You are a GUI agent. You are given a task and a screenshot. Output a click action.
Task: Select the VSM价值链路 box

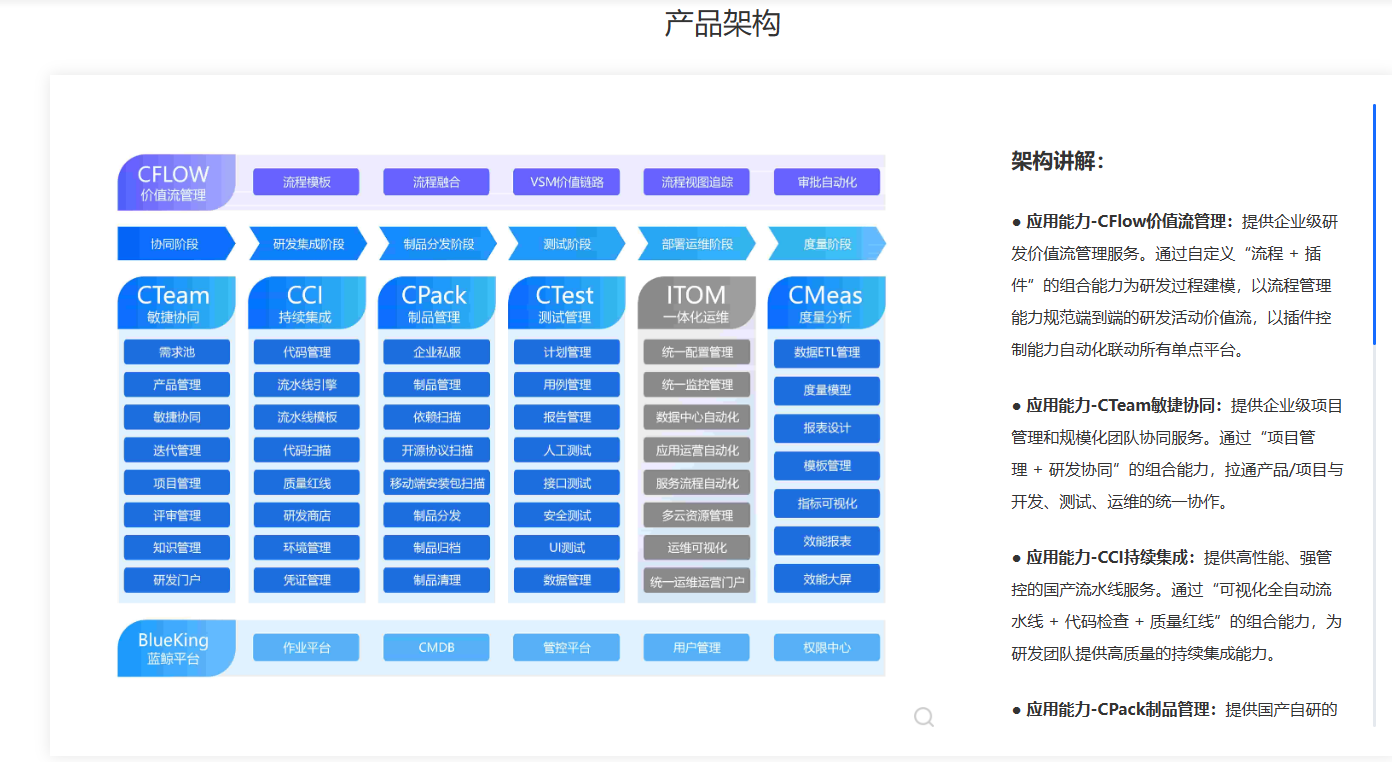pyautogui.click(x=567, y=182)
